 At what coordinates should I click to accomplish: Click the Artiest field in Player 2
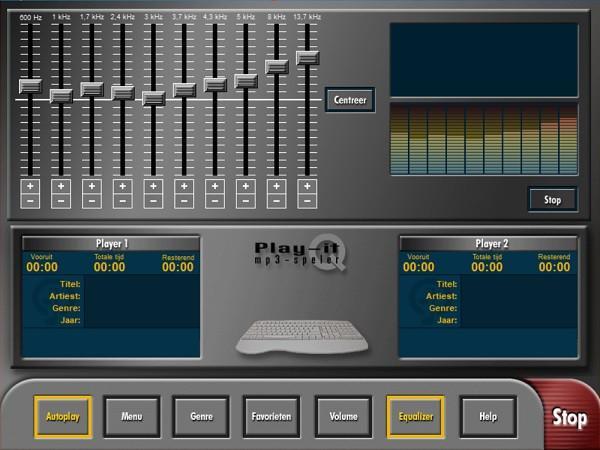click(518, 296)
